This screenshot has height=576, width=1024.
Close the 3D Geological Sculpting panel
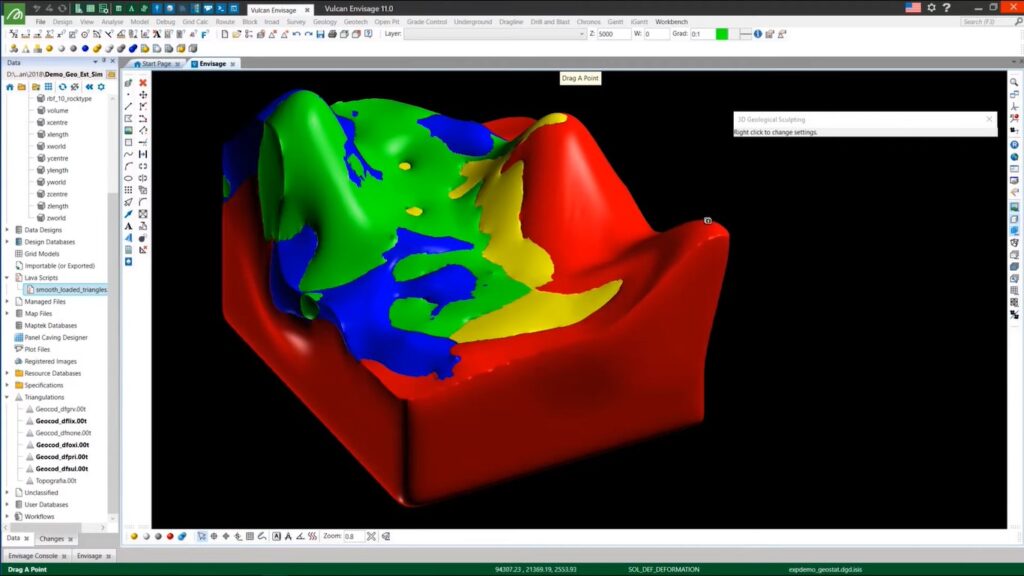coord(989,119)
